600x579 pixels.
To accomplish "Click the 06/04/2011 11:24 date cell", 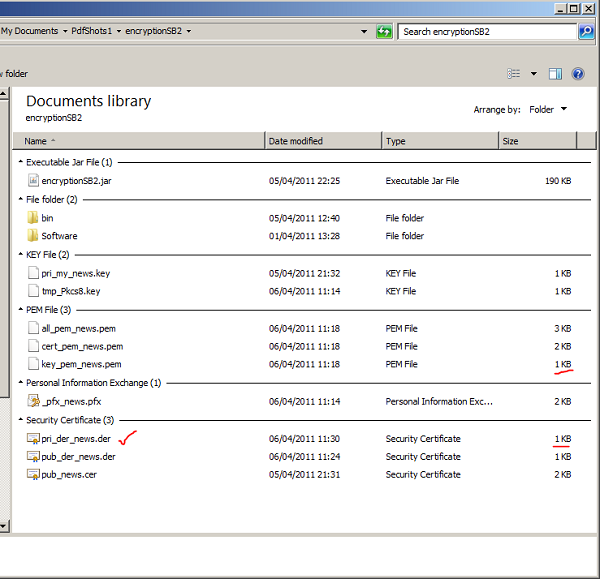I will [x=304, y=457].
